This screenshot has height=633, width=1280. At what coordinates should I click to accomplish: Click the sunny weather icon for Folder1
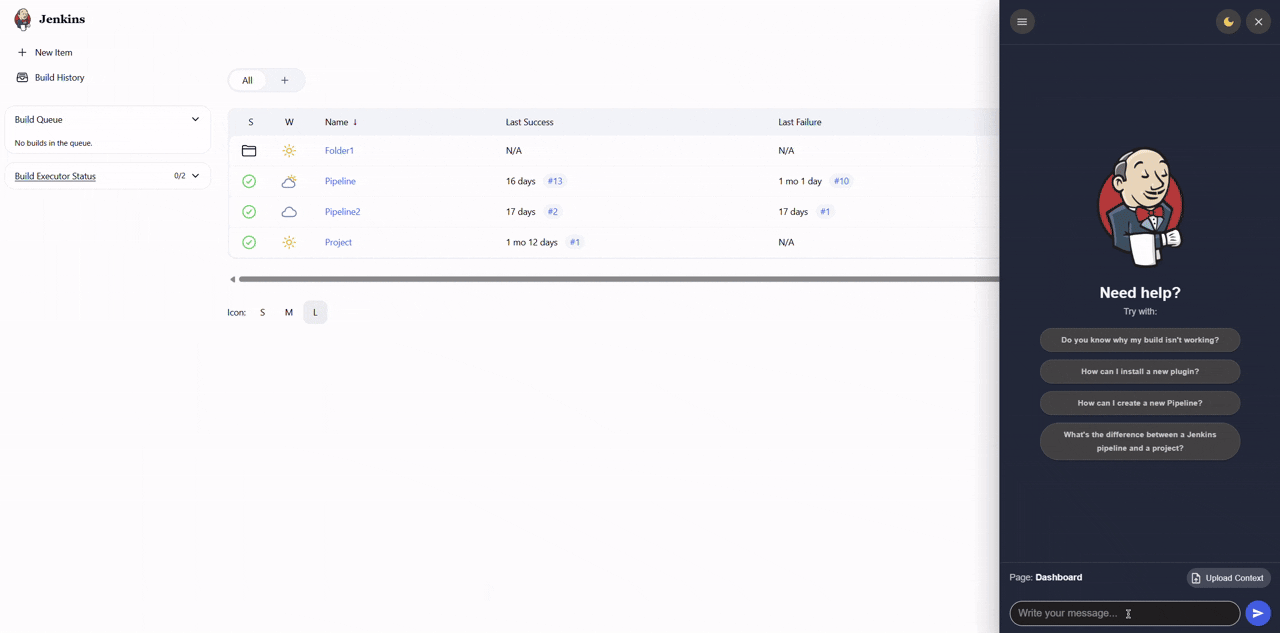[289, 151]
